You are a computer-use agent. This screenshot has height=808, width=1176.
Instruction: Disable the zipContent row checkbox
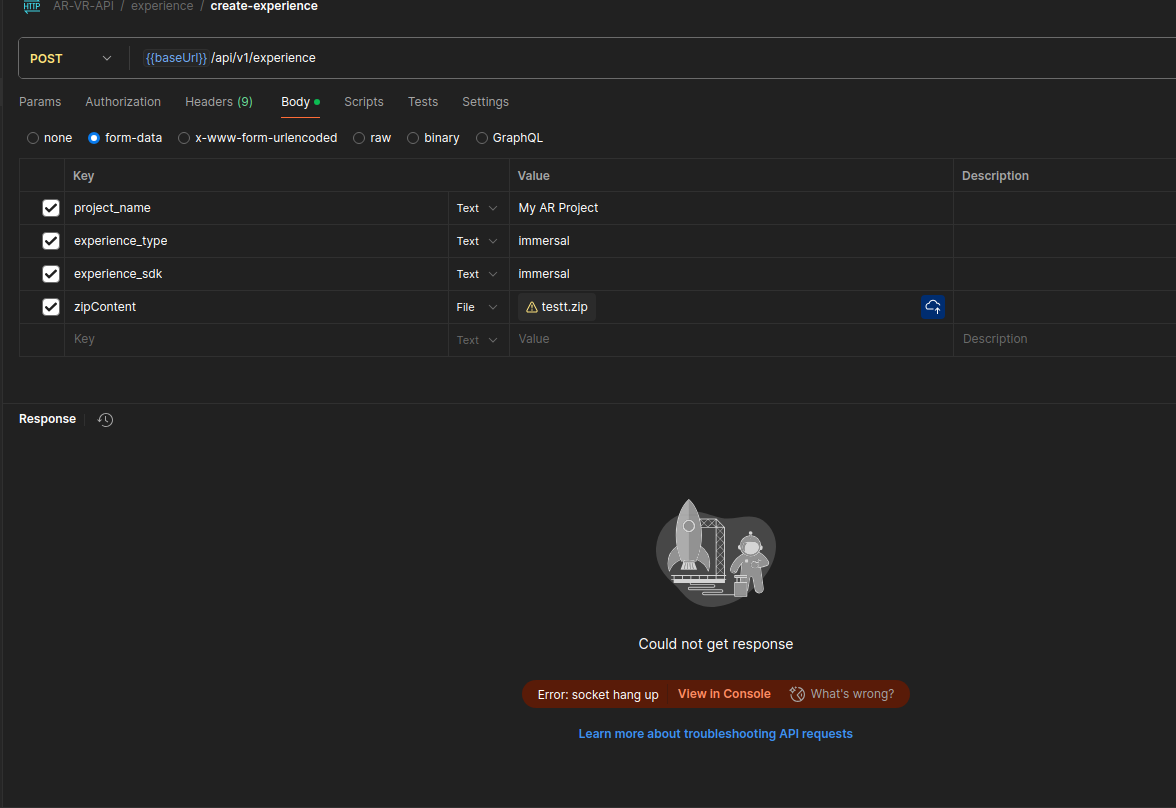(51, 307)
